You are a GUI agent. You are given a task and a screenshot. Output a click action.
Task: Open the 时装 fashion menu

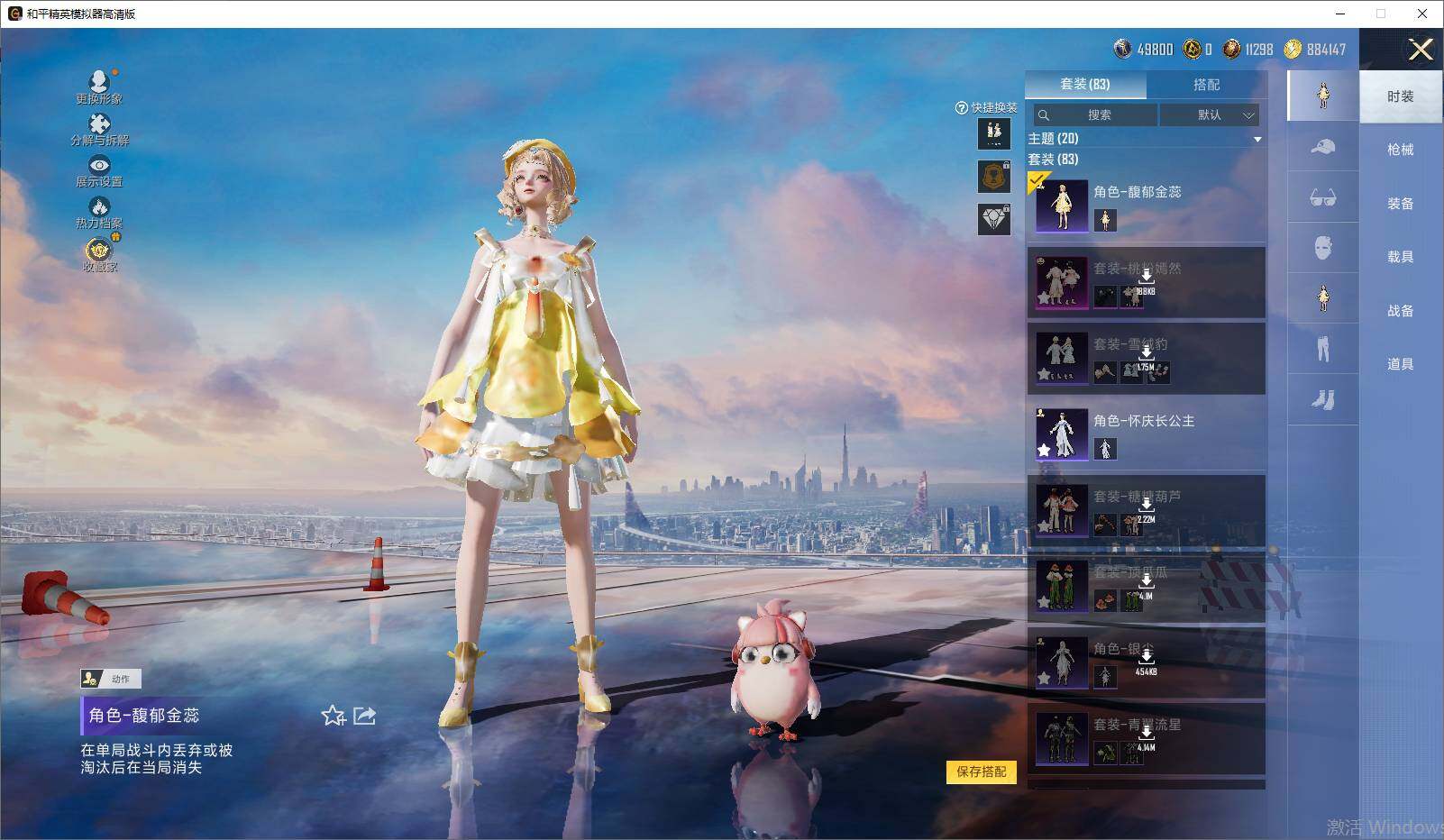point(1401,96)
